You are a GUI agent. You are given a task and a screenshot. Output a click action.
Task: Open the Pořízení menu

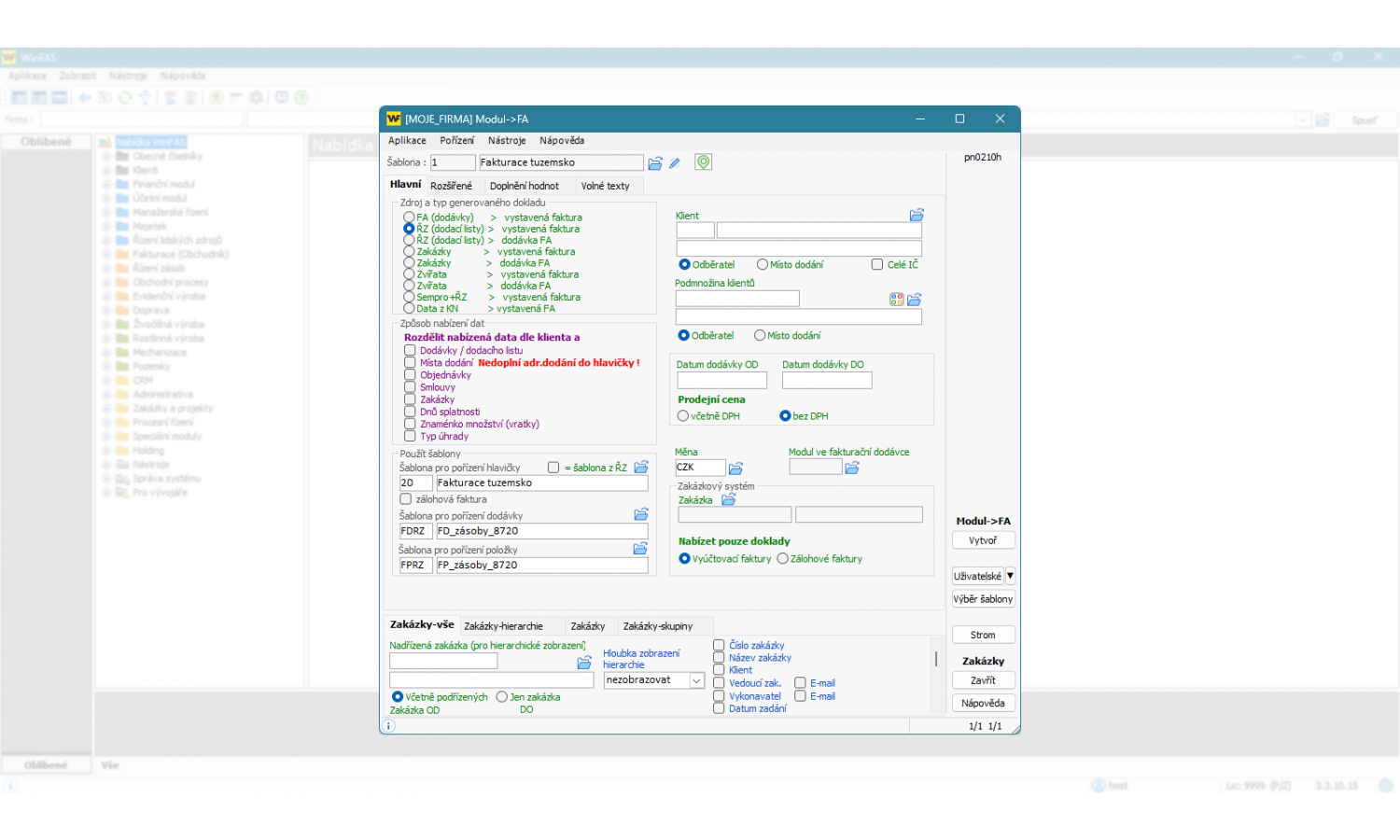click(x=456, y=141)
